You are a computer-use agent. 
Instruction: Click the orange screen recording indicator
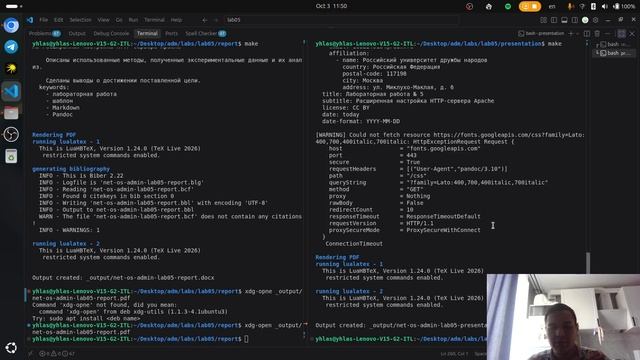click(529, 6)
